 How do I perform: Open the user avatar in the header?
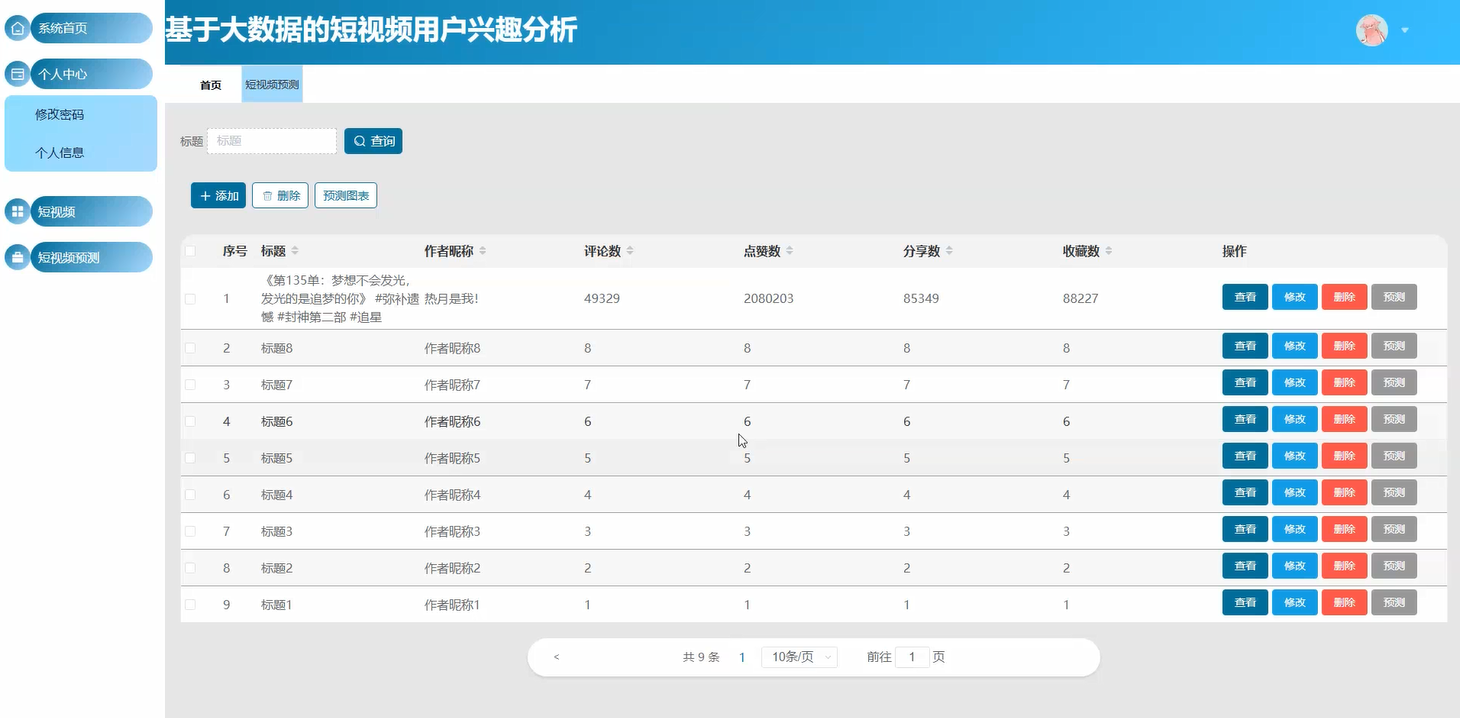tap(1371, 30)
